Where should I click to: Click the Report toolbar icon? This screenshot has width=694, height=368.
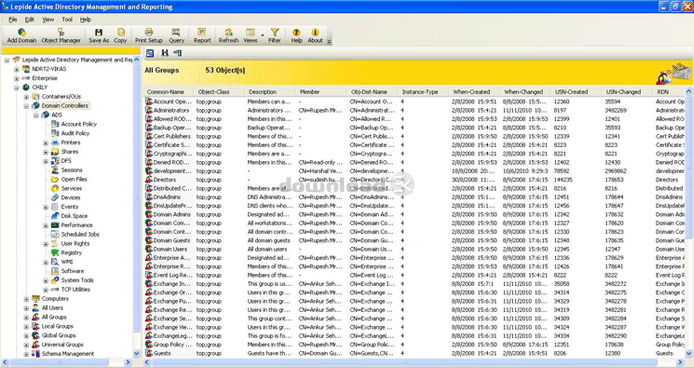point(202,35)
